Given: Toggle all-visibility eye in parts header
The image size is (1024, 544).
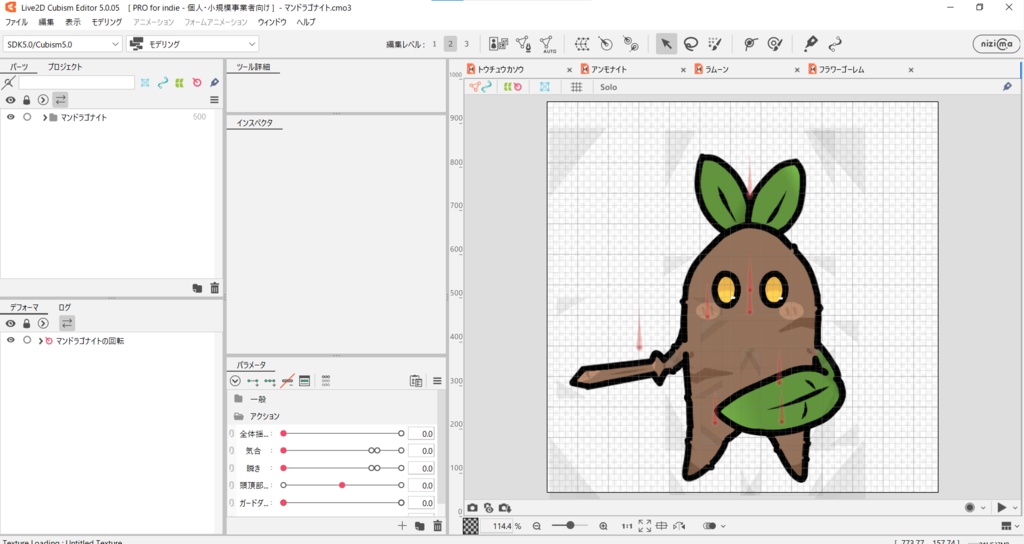Looking at the screenshot, I should pyautogui.click(x=10, y=100).
